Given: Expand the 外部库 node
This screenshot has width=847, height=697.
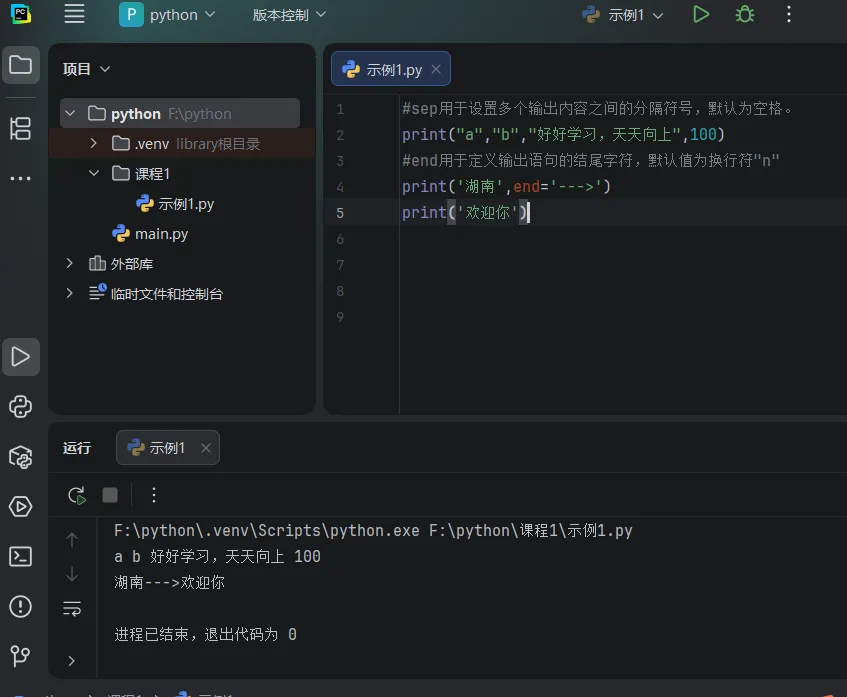Looking at the screenshot, I should click(70, 263).
